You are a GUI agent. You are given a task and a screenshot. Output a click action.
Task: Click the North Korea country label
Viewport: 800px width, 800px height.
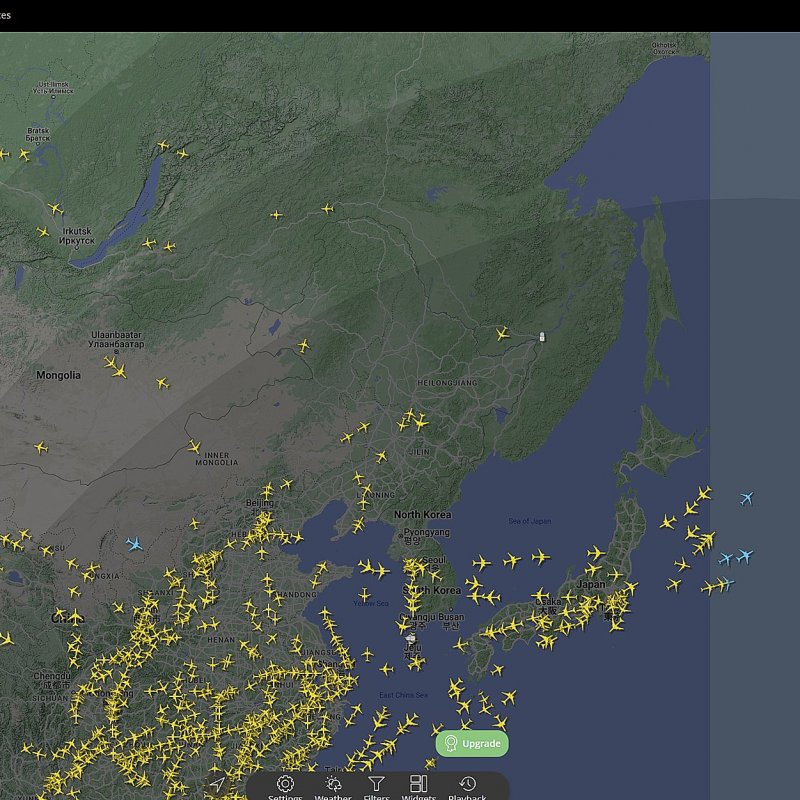click(422, 514)
